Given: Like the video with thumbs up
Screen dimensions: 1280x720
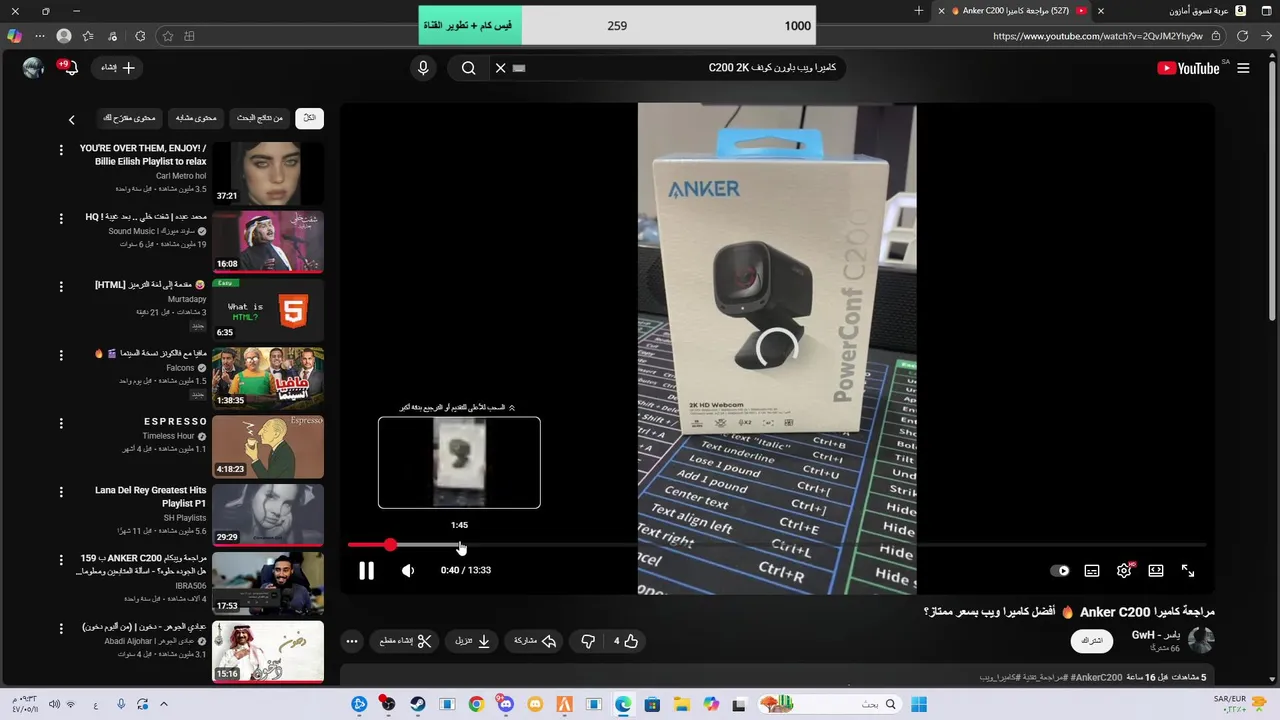Looking at the screenshot, I should tap(626, 641).
